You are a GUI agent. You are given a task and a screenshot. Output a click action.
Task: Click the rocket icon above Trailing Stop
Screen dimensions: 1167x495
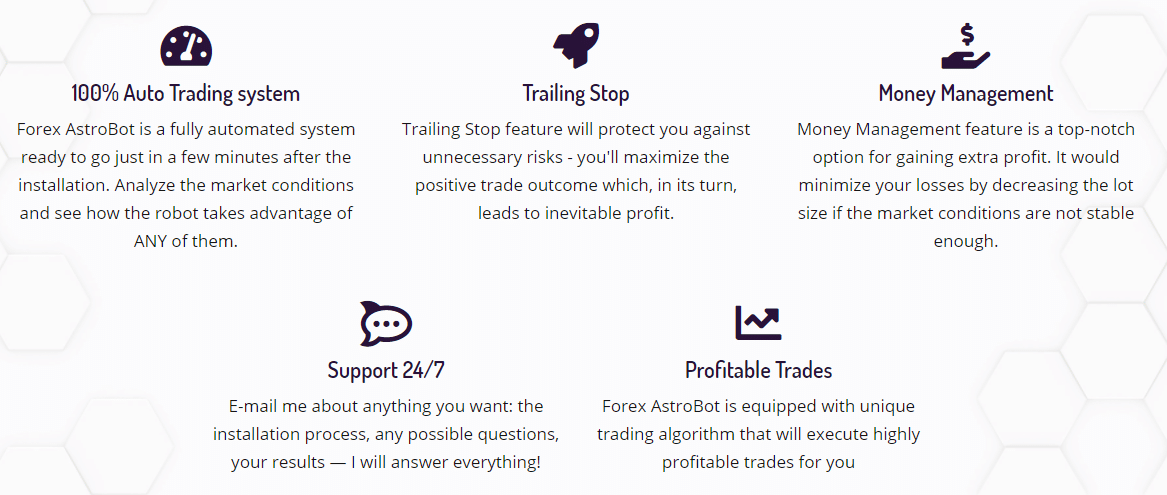575,46
